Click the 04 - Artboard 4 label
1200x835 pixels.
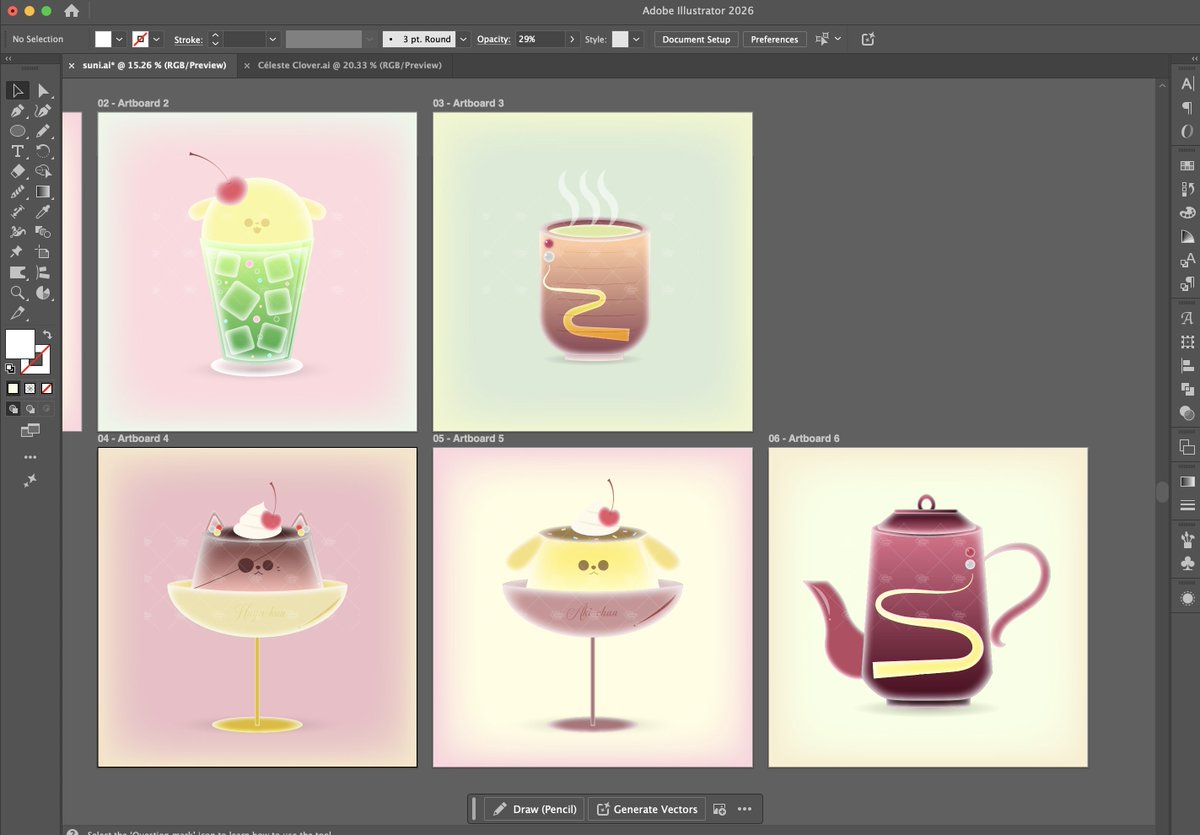133,439
